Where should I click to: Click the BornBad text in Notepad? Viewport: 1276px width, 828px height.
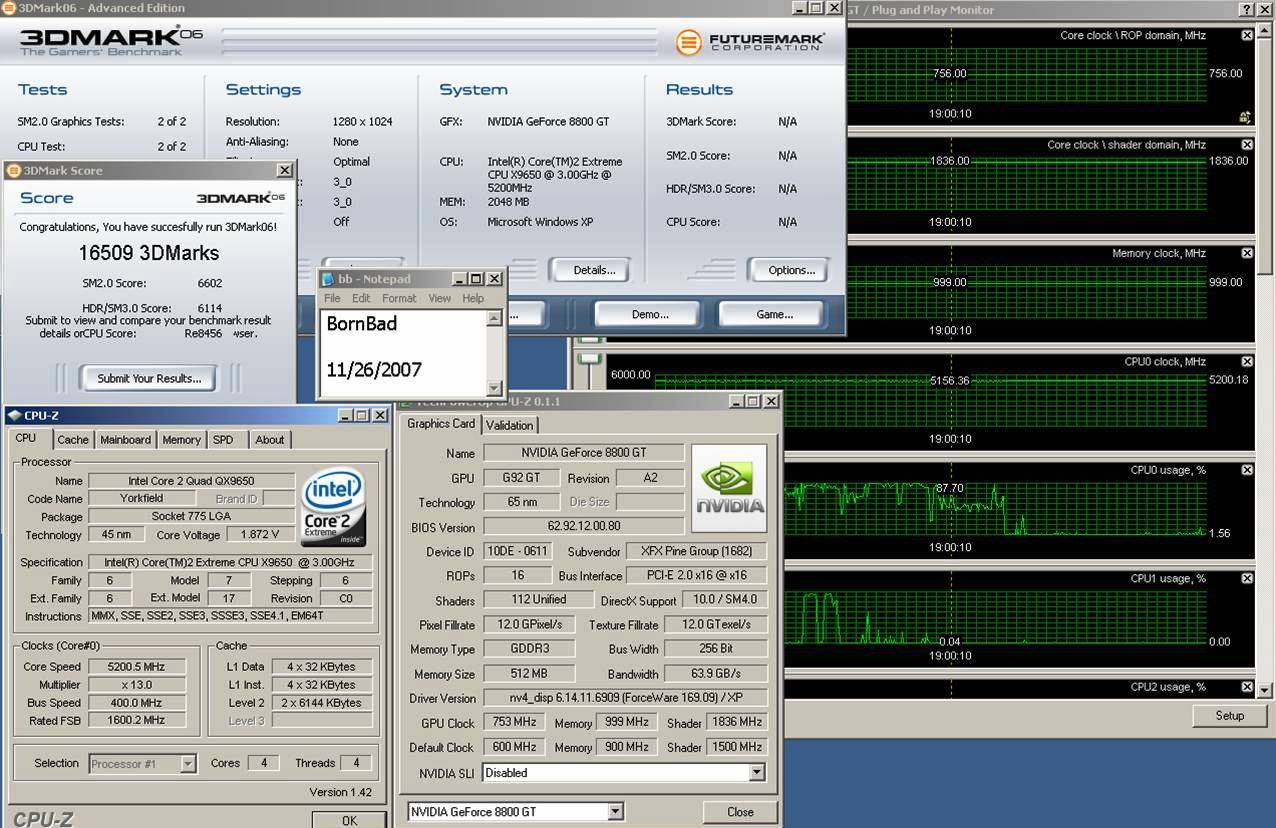pos(362,324)
